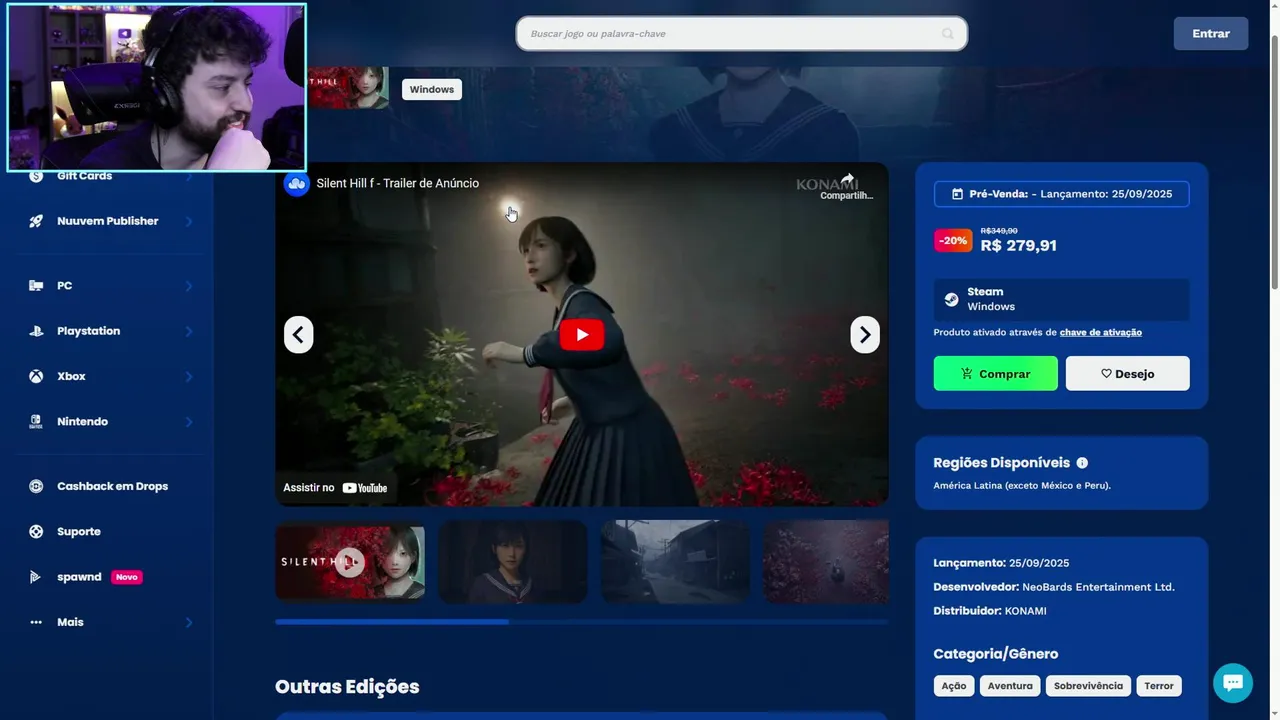1280x720 pixels.
Task: Open the live chat bubble
Action: (1233, 683)
